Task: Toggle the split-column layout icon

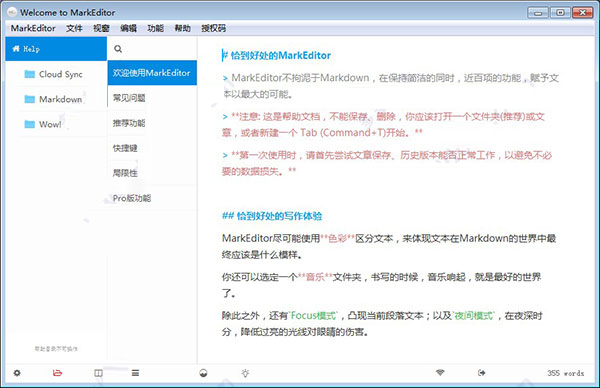Action: click(x=98, y=373)
